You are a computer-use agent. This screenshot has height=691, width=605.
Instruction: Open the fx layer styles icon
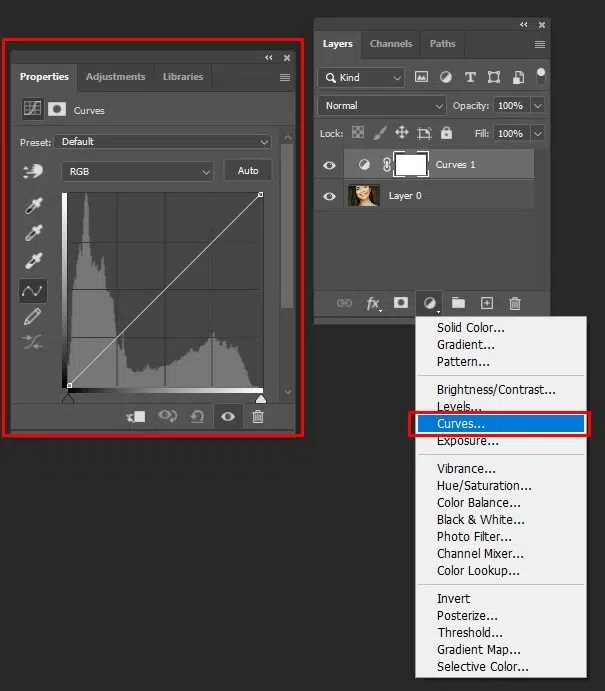373,303
